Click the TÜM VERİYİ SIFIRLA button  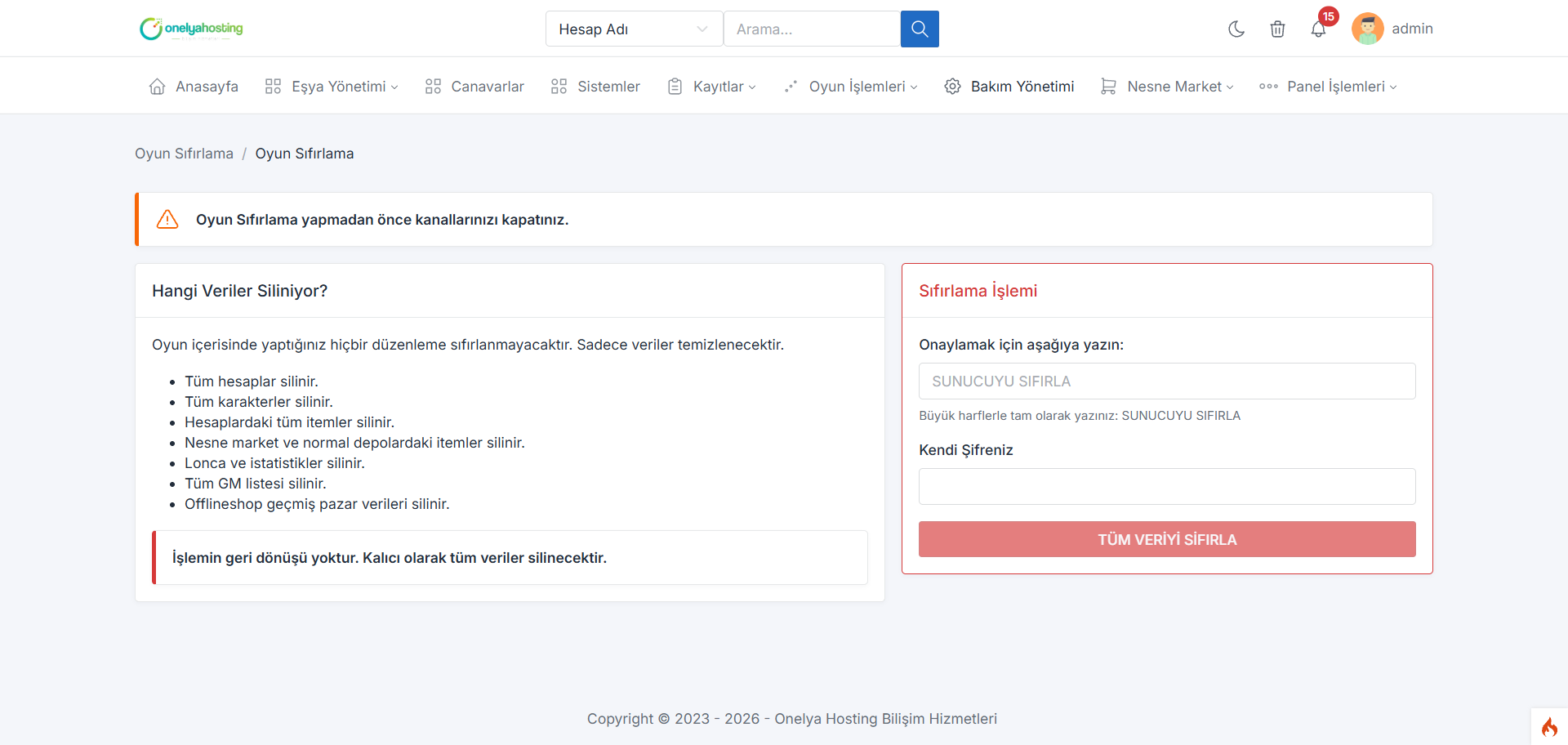(x=1167, y=539)
